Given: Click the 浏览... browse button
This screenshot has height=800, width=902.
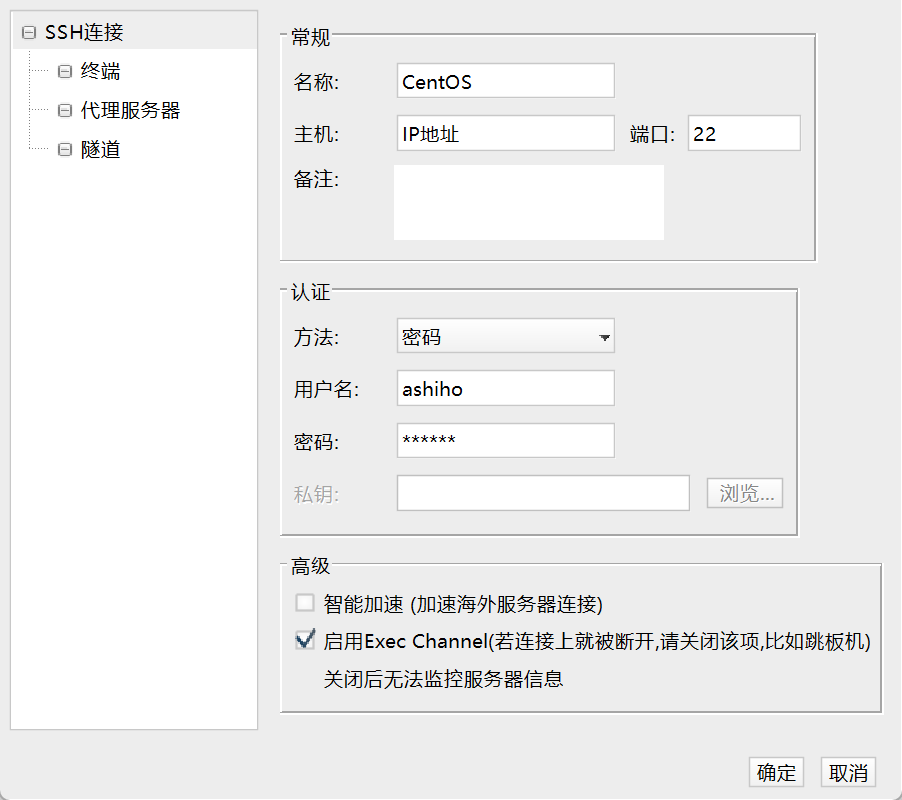Looking at the screenshot, I should pyautogui.click(x=745, y=493).
